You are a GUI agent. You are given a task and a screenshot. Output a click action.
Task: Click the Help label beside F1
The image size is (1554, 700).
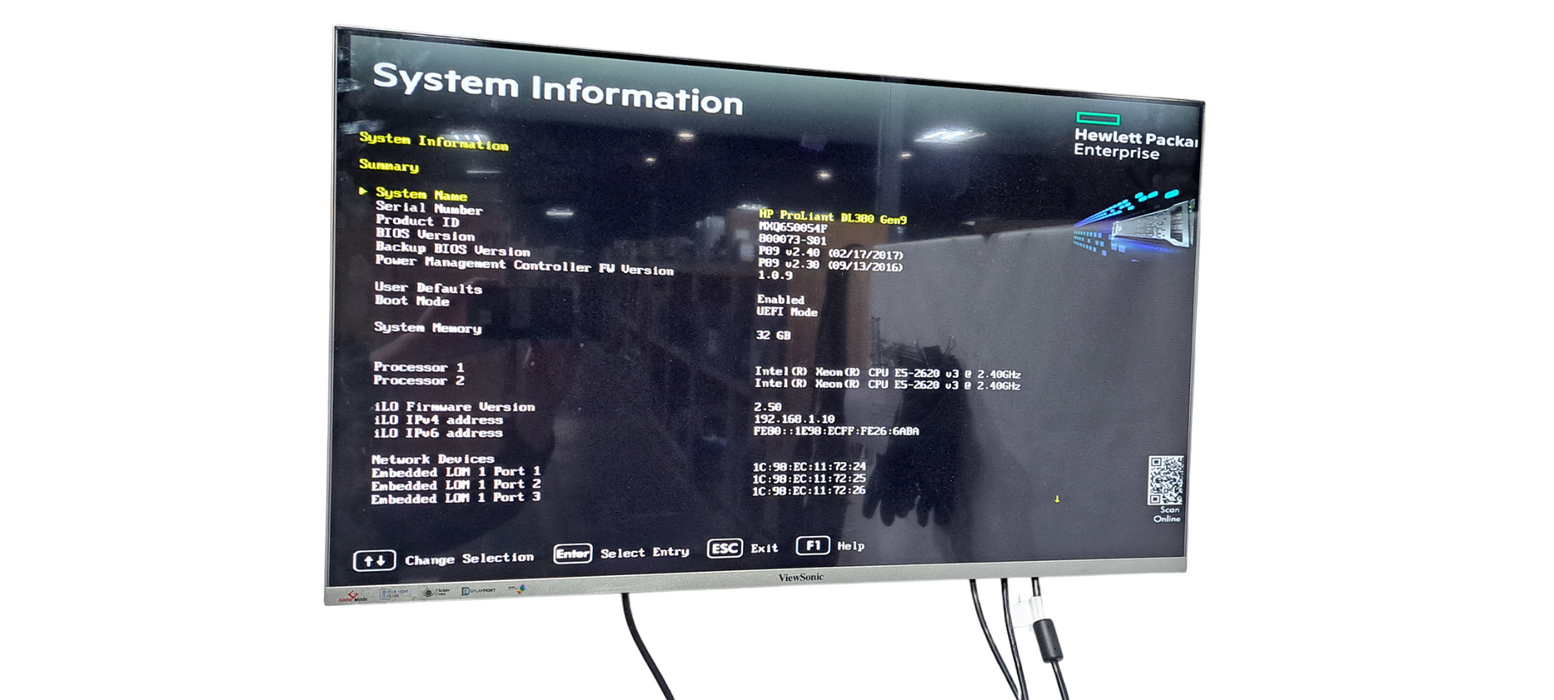[x=851, y=546]
